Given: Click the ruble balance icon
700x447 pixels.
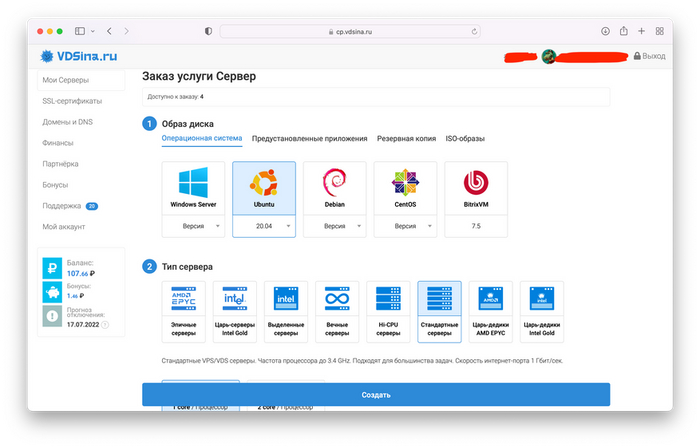Looking at the screenshot, I should [x=52, y=268].
